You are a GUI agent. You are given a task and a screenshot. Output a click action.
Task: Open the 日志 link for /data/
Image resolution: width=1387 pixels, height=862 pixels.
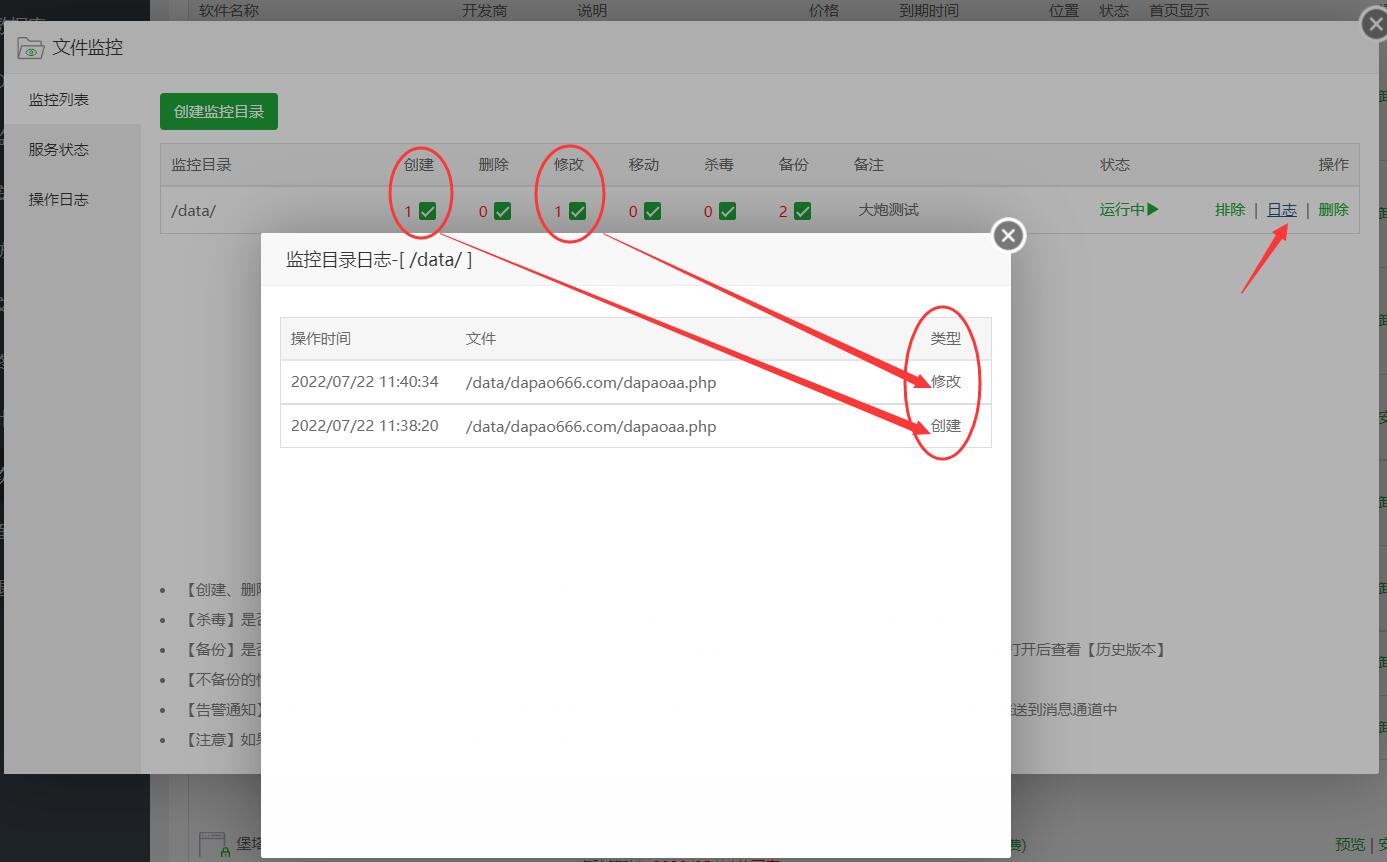1282,210
